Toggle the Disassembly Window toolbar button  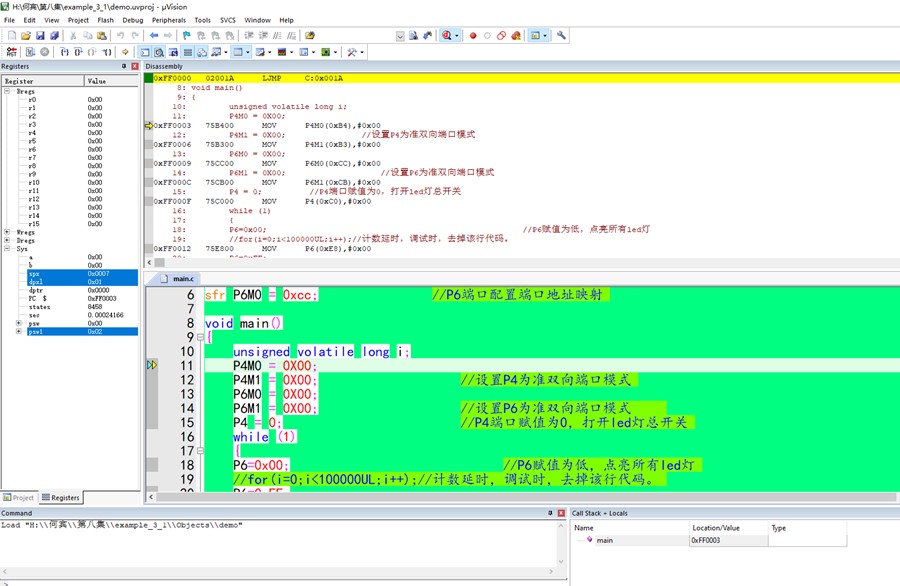point(159,52)
